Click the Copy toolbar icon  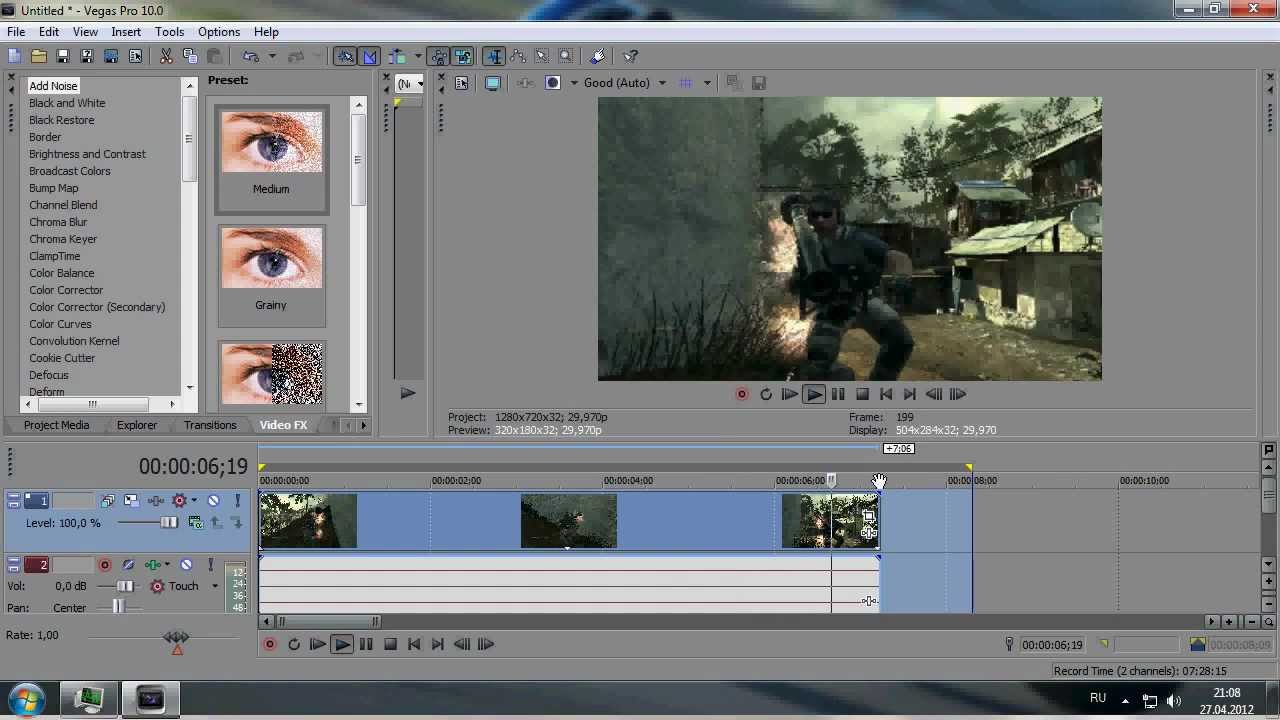click(190, 57)
